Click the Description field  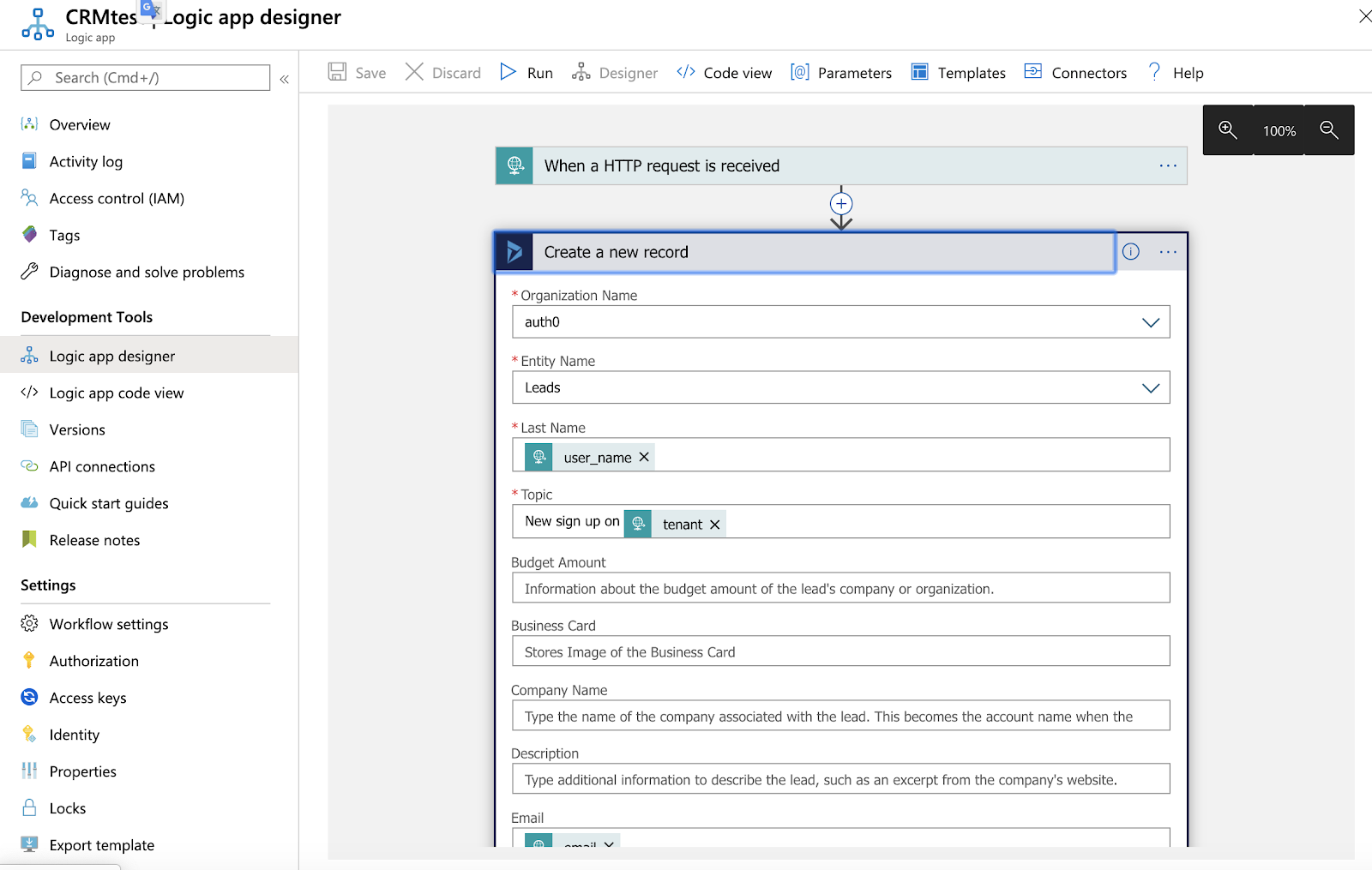pos(841,779)
